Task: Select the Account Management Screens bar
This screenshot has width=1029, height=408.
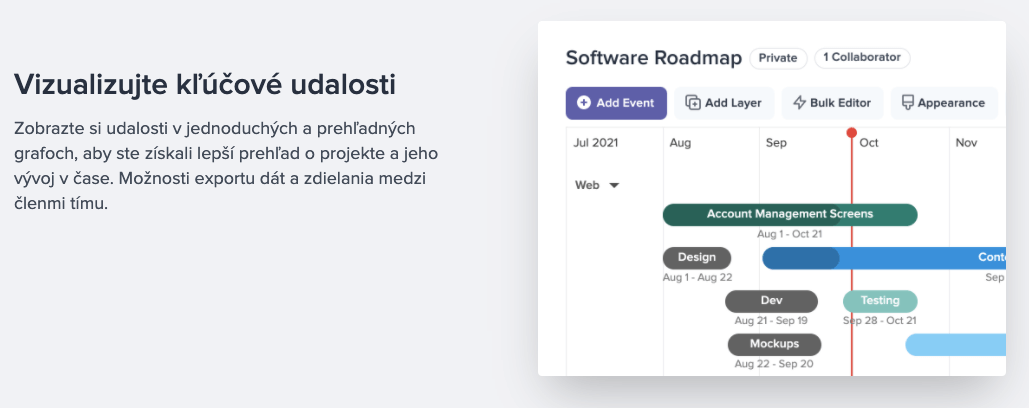Action: [789, 214]
